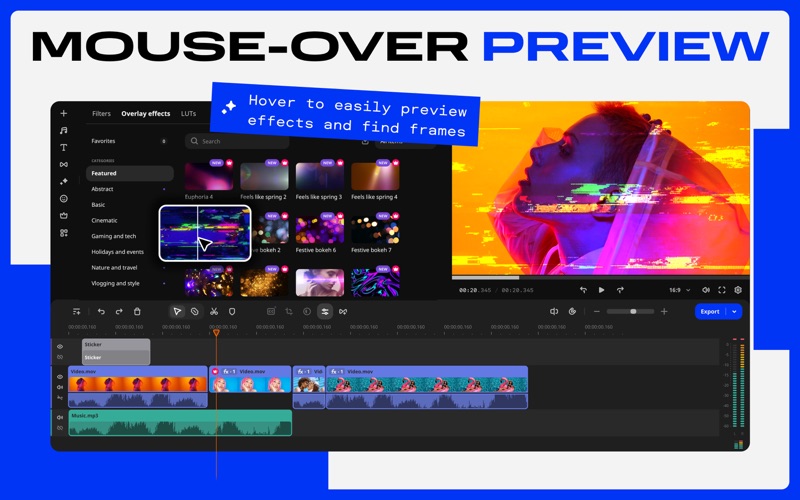800x500 pixels.
Task: Zoom out the timeline with minus
Action: pyautogui.click(x=596, y=311)
